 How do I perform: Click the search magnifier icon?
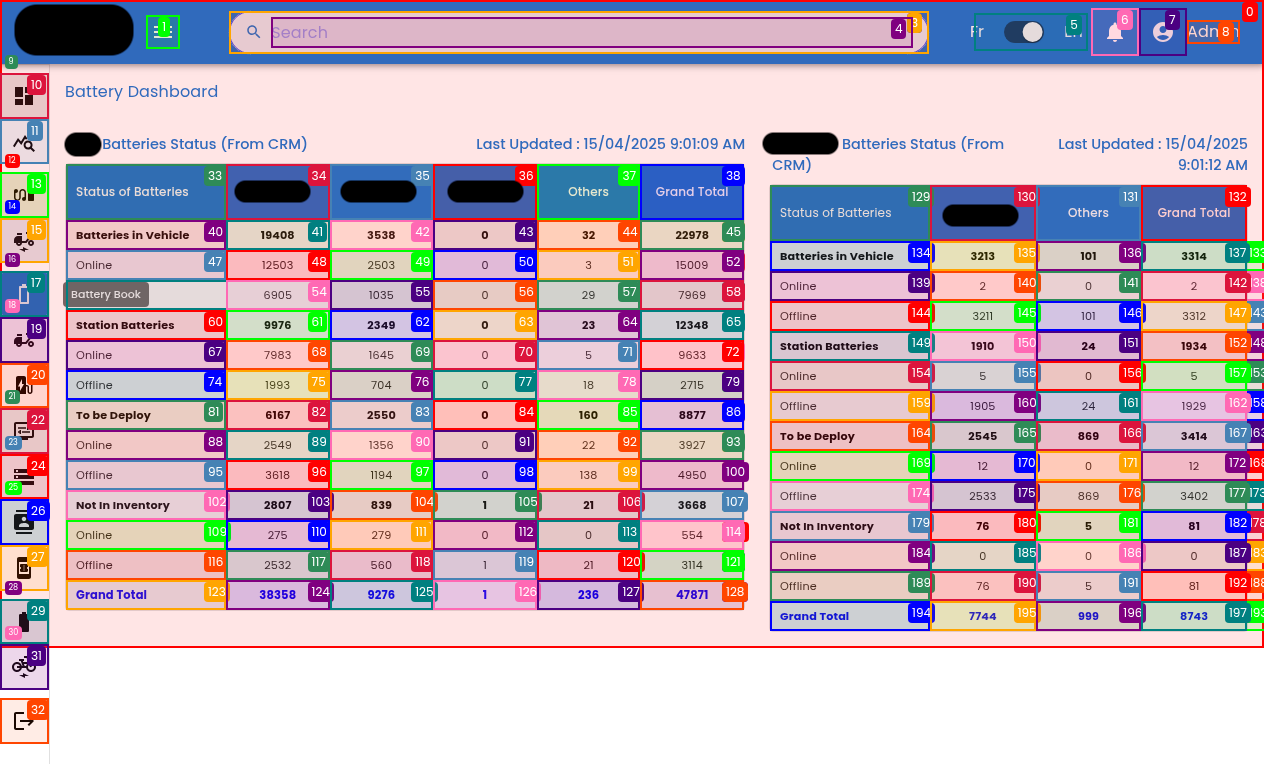(253, 32)
